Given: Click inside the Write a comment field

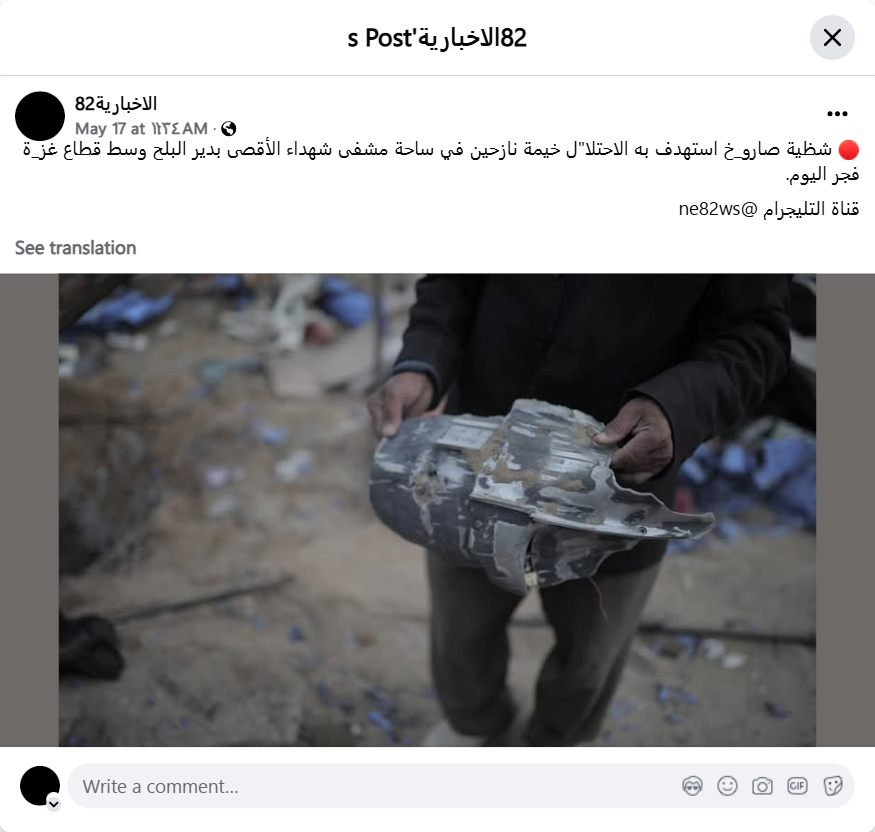Looking at the screenshot, I should click(374, 786).
